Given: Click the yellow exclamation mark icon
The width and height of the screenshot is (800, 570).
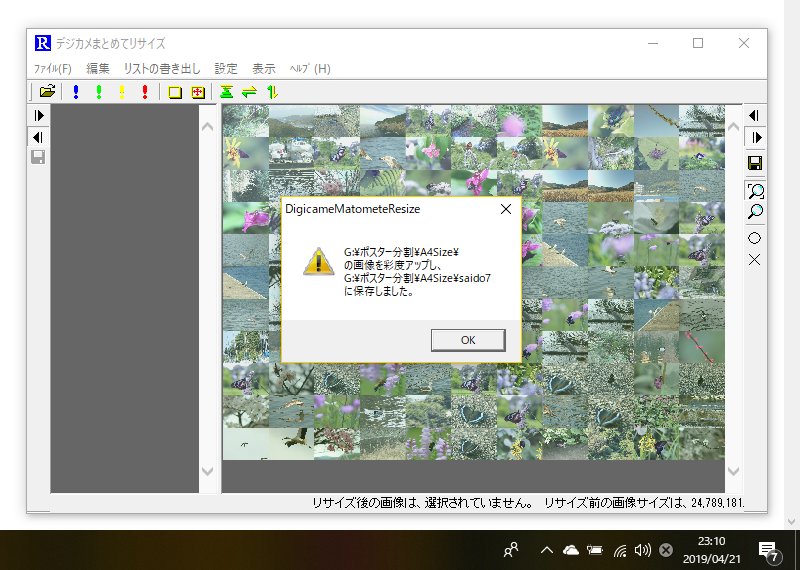Looking at the screenshot, I should coord(122,92).
